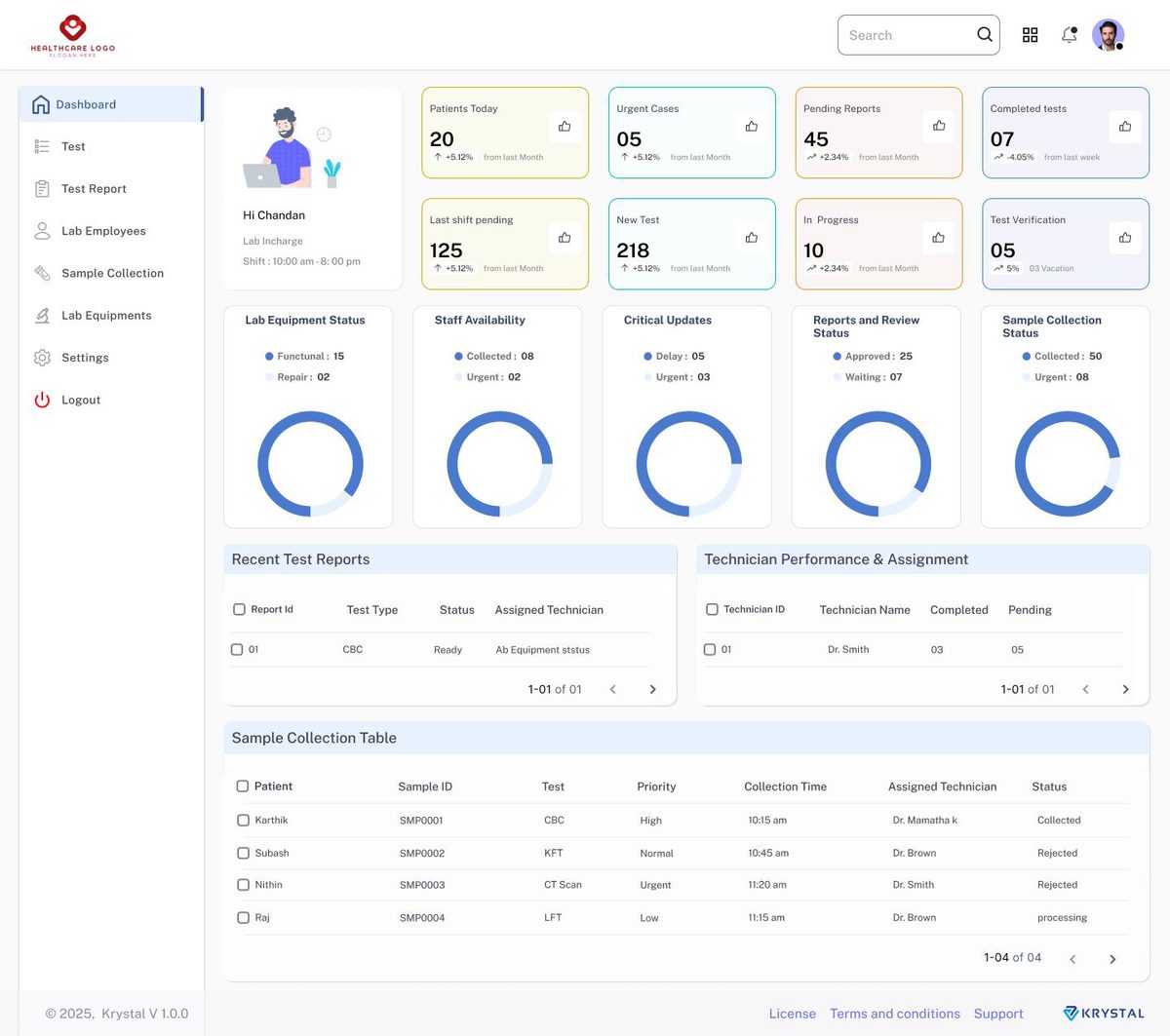
Task: Click the Krystal brand logo in footer
Action: pos(1104,1014)
